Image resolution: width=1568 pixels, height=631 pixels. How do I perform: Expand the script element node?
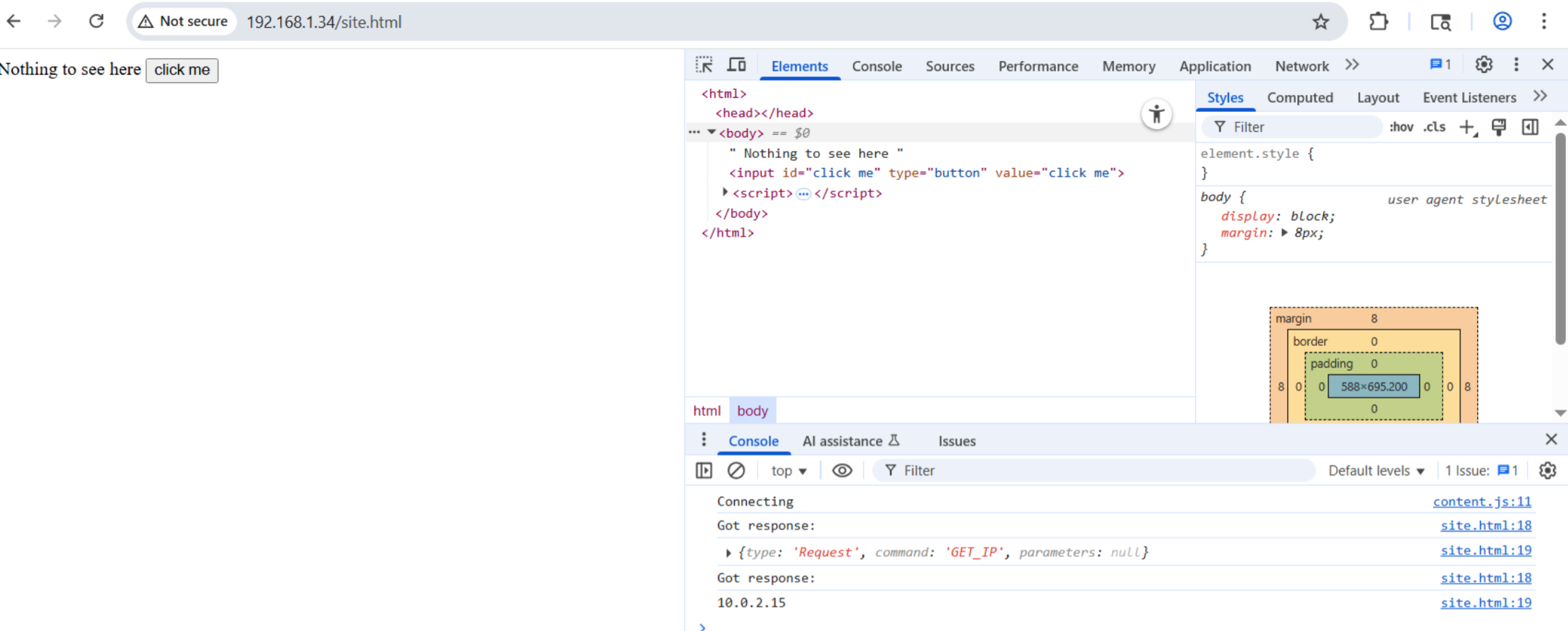click(x=725, y=192)
